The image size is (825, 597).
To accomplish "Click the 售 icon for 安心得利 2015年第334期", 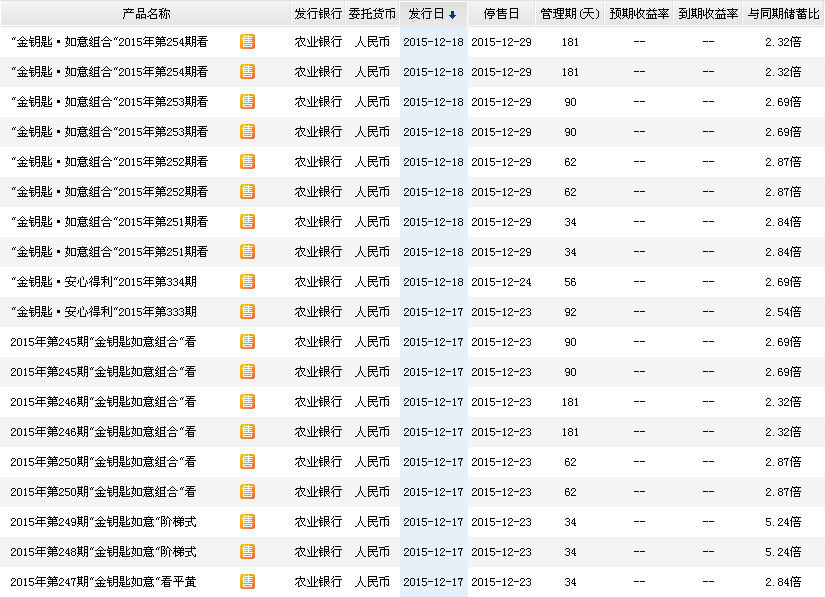I will pyautogui.click(x=247, y=282).
